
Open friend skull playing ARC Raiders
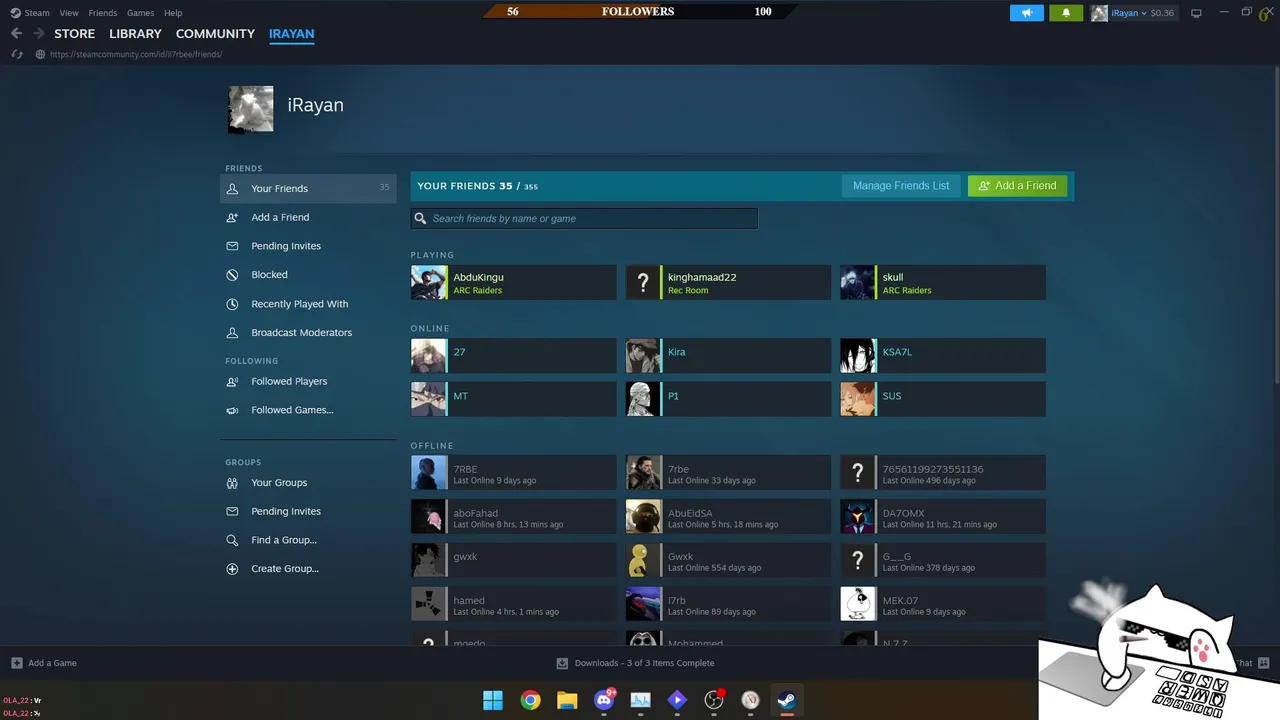coord(943,283)
